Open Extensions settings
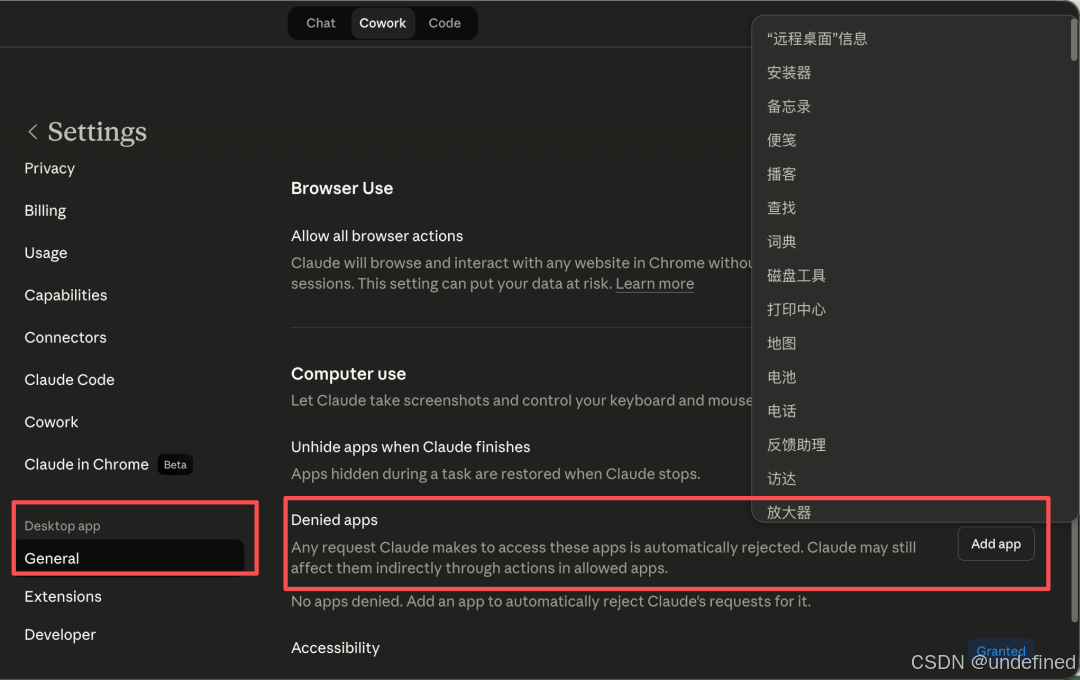The width and height of the screenshot is (1080, 680). [x=63, y=597]
